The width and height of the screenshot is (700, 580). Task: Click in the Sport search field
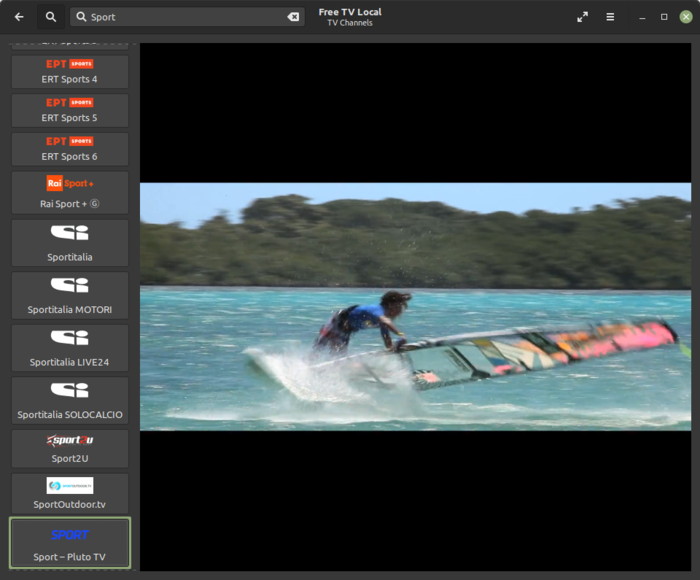click(185, 17)
